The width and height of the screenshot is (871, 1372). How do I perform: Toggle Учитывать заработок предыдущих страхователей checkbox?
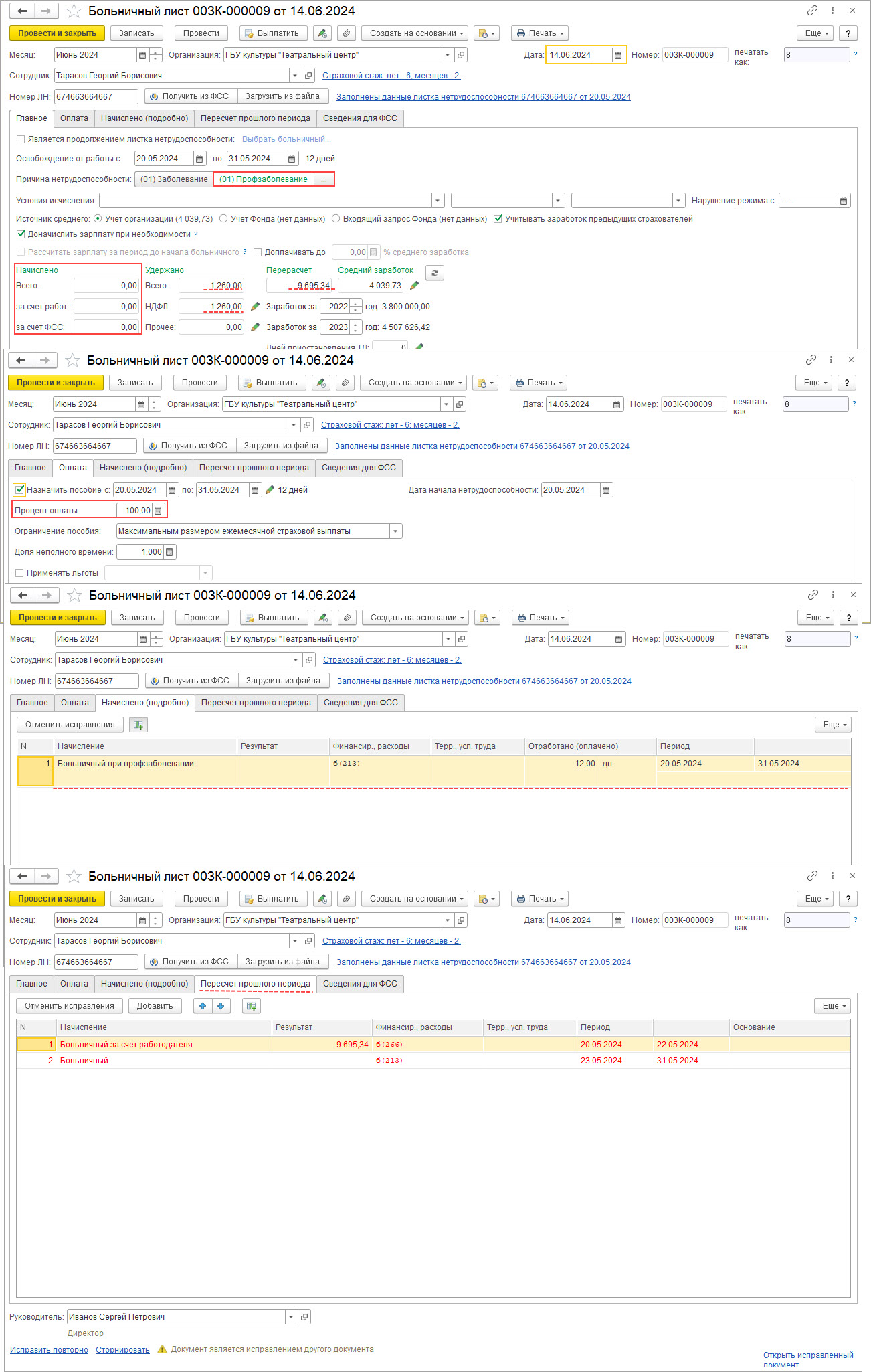click(x=498, y=219)
